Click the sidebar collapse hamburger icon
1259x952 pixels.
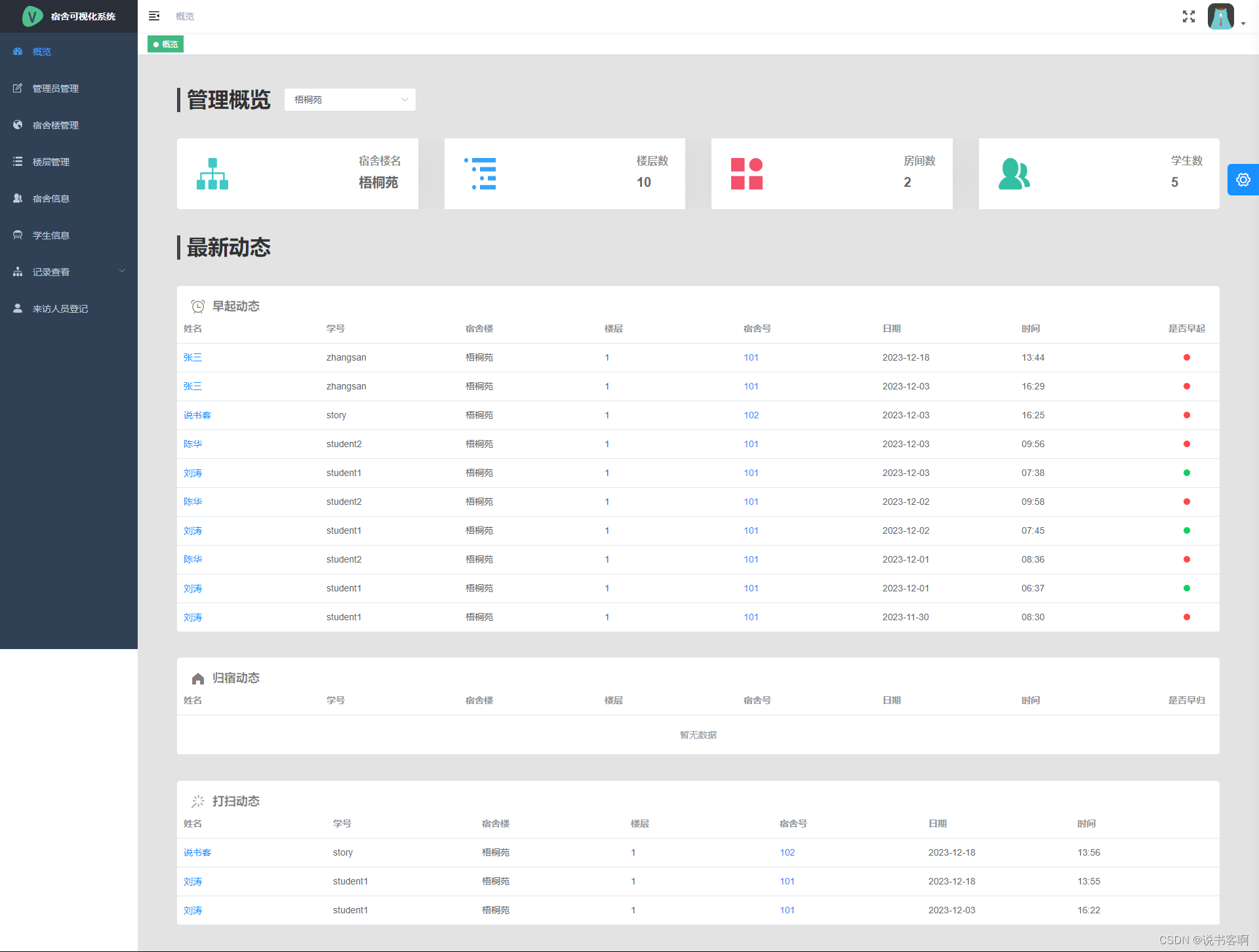(154, 16)
